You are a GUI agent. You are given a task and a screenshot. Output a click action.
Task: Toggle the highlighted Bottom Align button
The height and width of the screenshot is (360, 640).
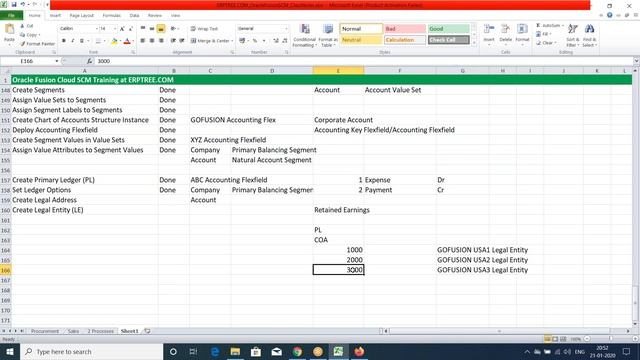tap(161, 29)
